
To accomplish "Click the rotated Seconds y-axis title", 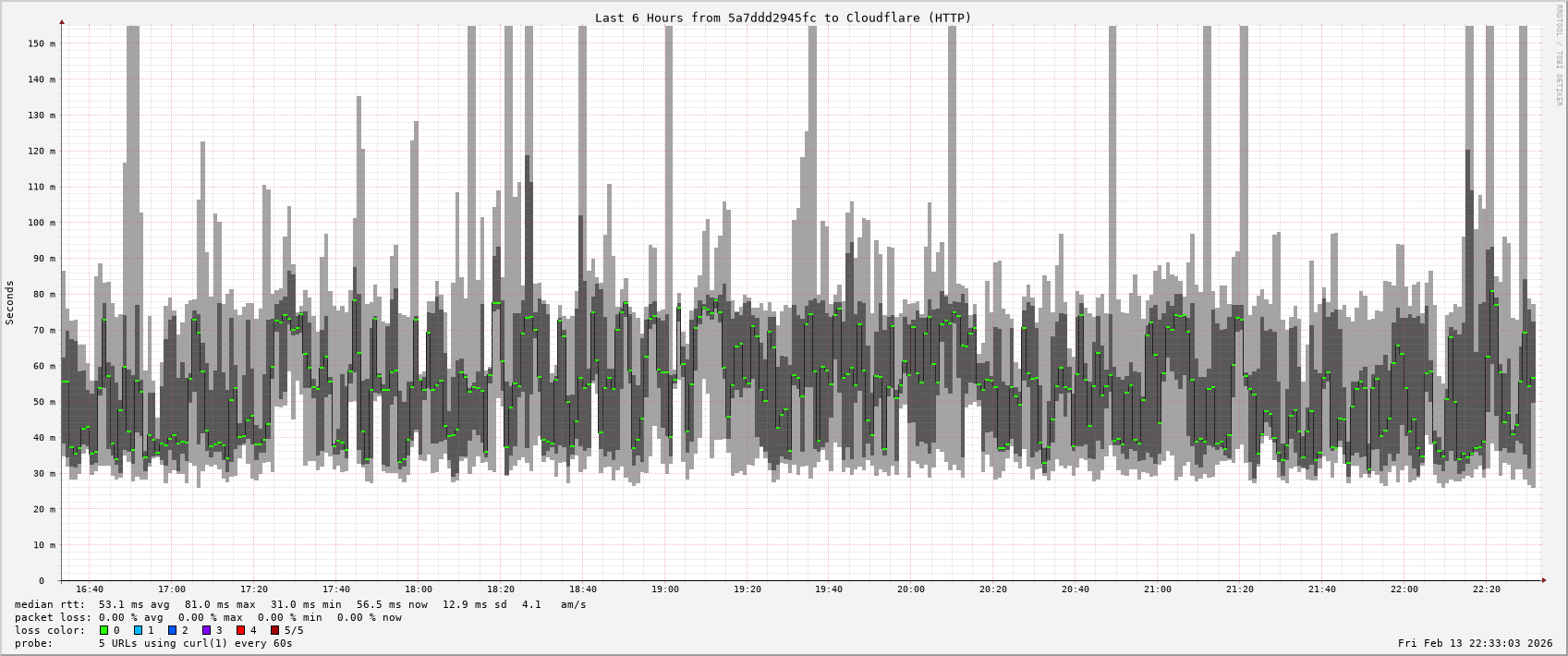I will [x=10, y=303].
